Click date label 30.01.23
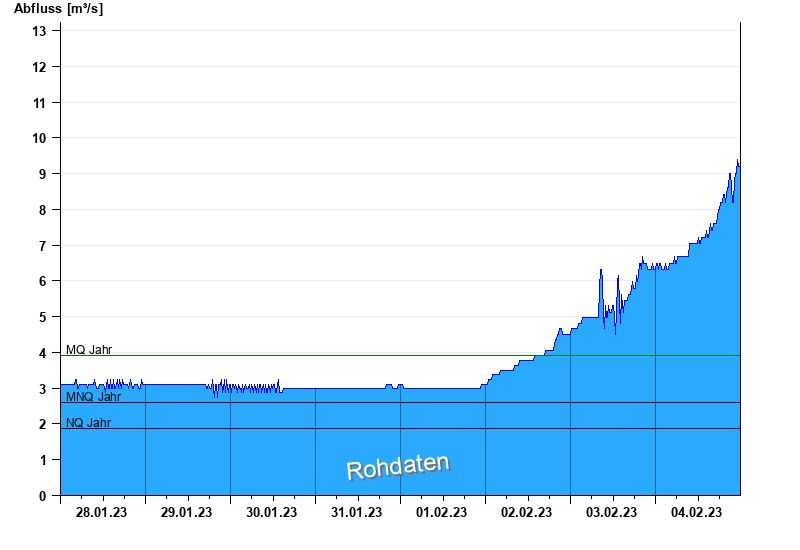This screenshot has width=800, height=550. click(271, 512)
